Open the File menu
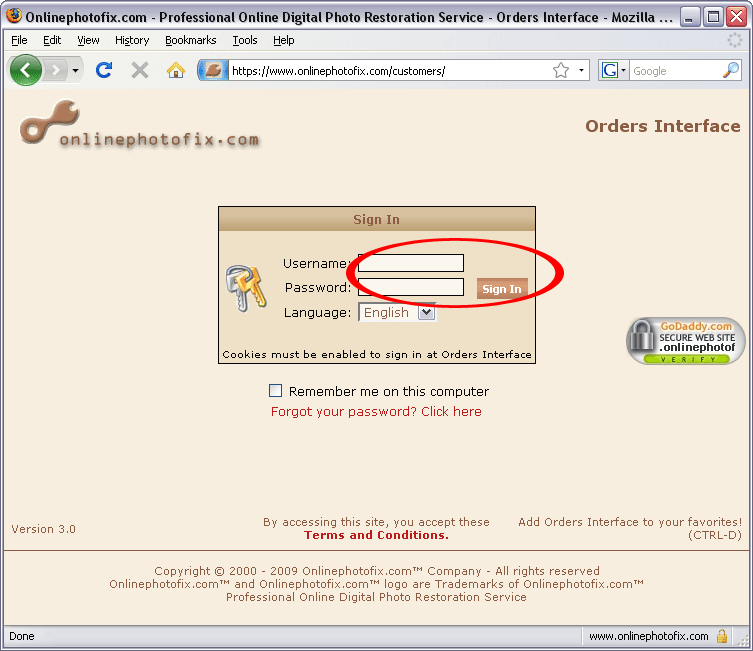 19,40
